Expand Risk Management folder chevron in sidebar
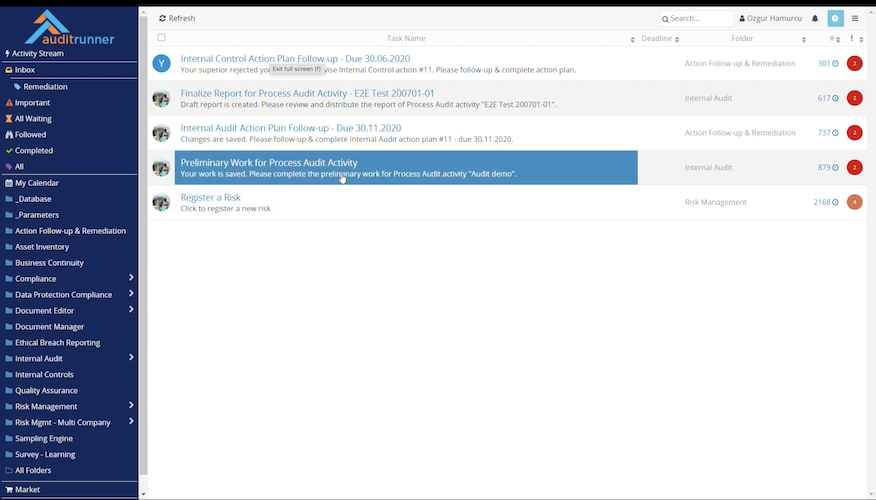 (131, 406)
